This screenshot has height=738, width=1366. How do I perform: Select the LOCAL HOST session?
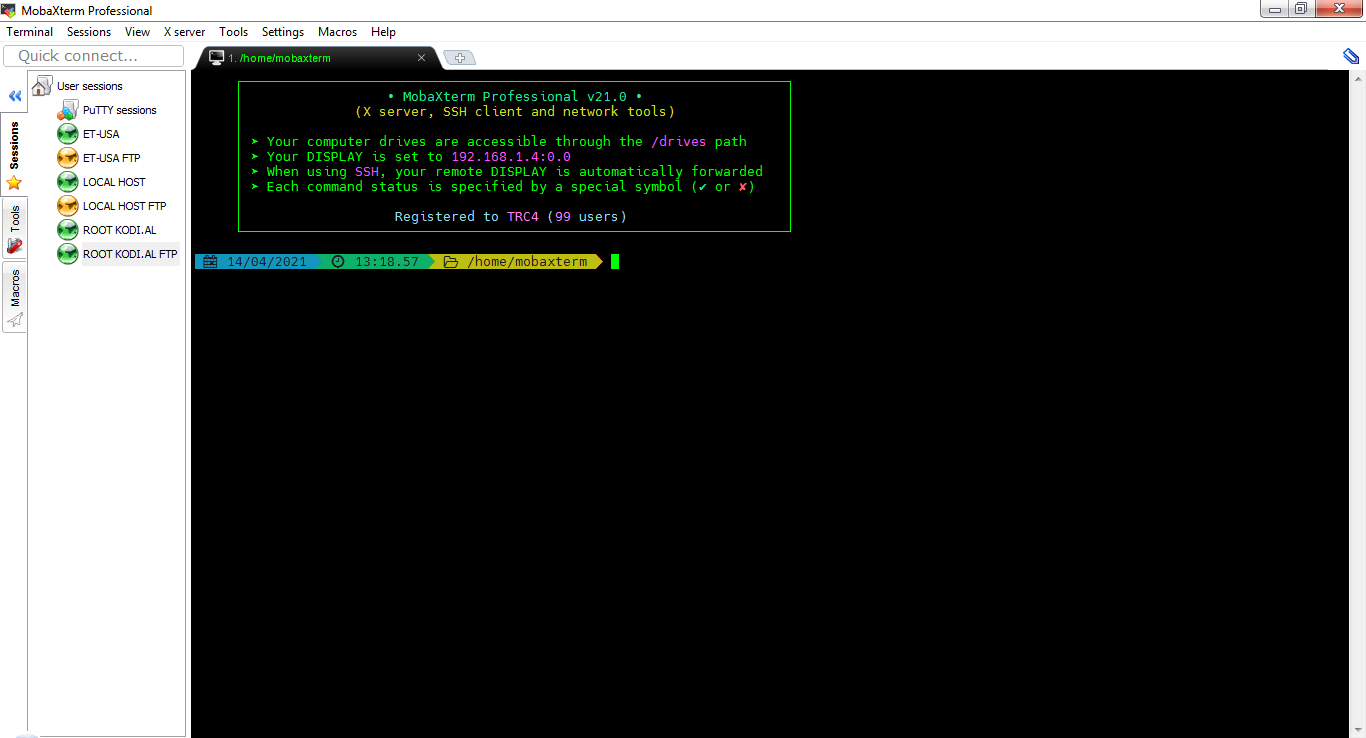[x=114, y=182]
